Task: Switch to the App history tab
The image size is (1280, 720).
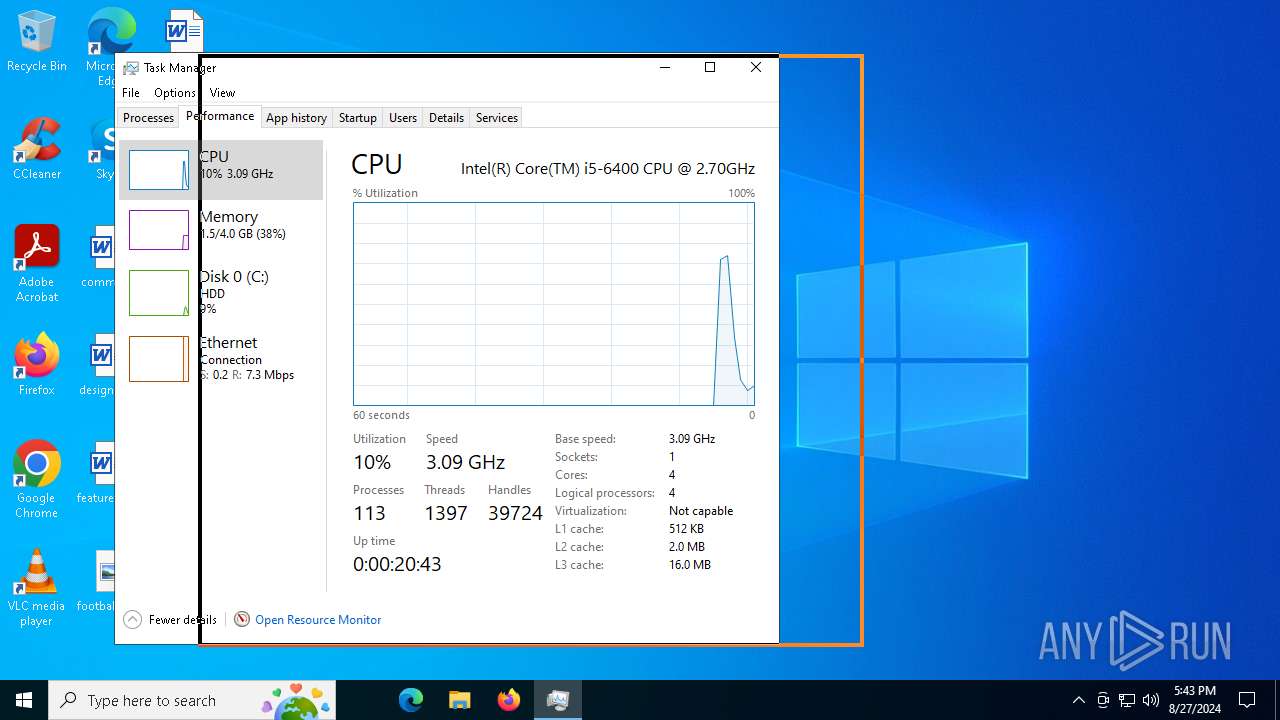Action: point(296,118)
